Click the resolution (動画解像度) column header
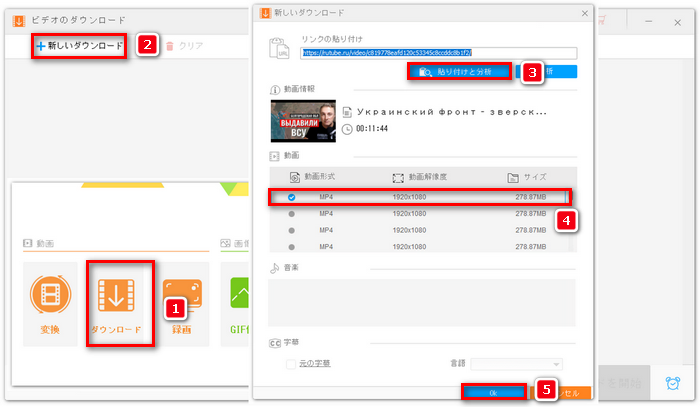Image resolution: width=700 pixels, height=407 pixels. pyautogui.click(x=419, y=177)
